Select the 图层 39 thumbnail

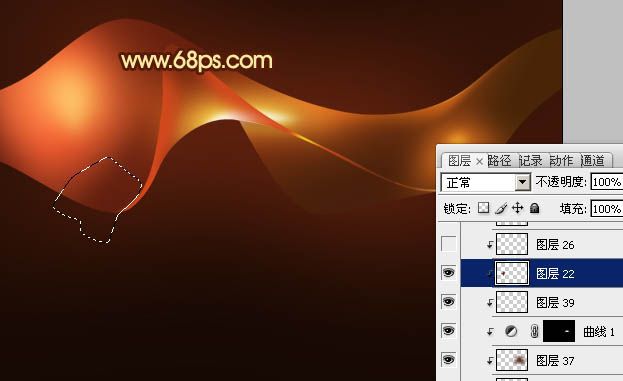pos(512,302)
